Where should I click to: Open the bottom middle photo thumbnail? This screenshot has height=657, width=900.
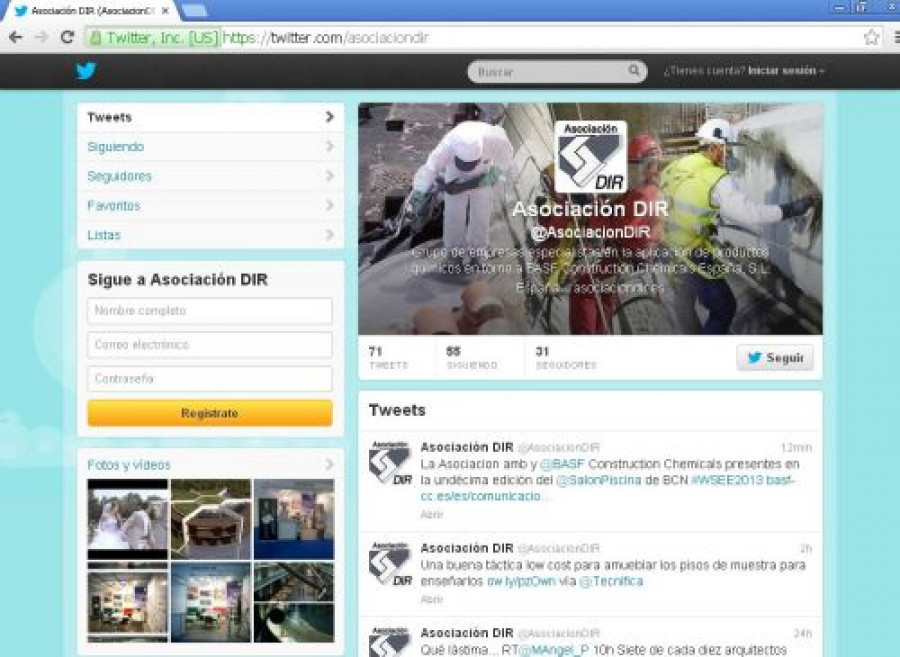(x=211, y=602)
